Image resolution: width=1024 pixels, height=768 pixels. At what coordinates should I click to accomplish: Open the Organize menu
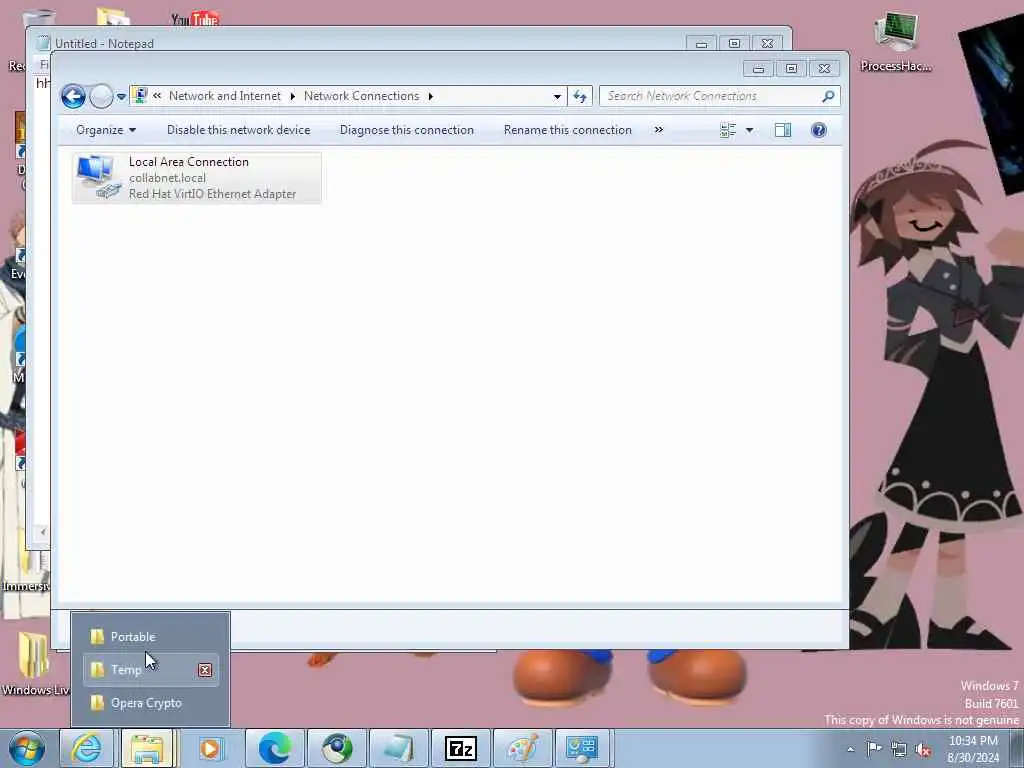[106, 130]
